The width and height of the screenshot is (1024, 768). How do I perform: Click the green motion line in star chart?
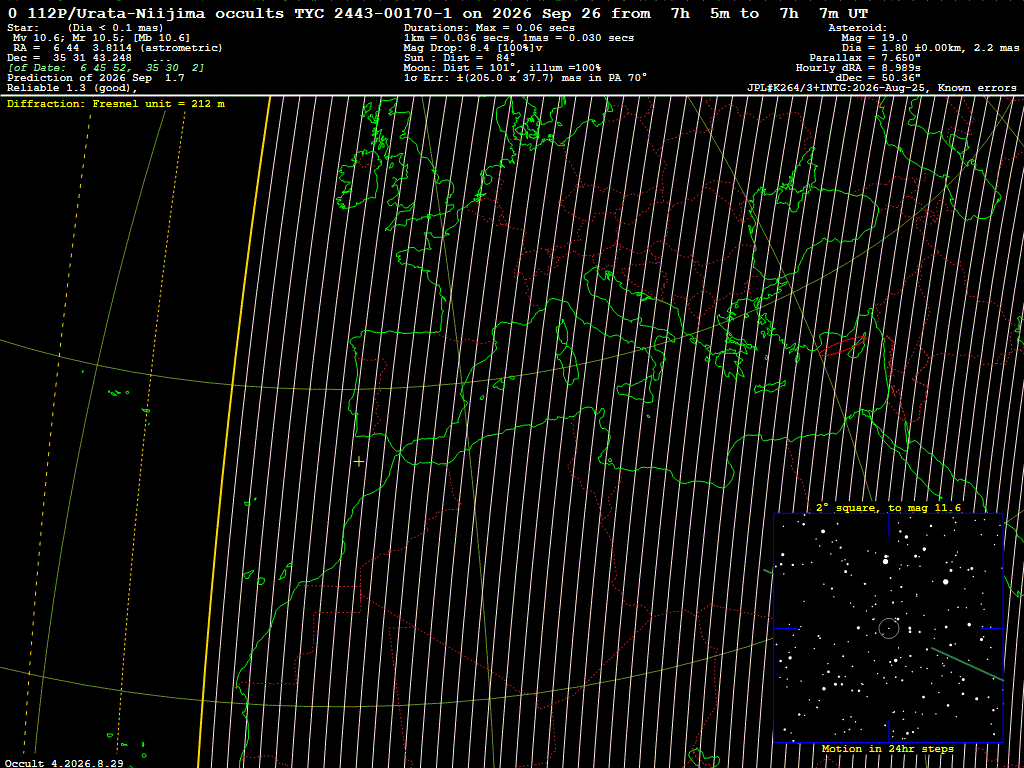point(967,664)
